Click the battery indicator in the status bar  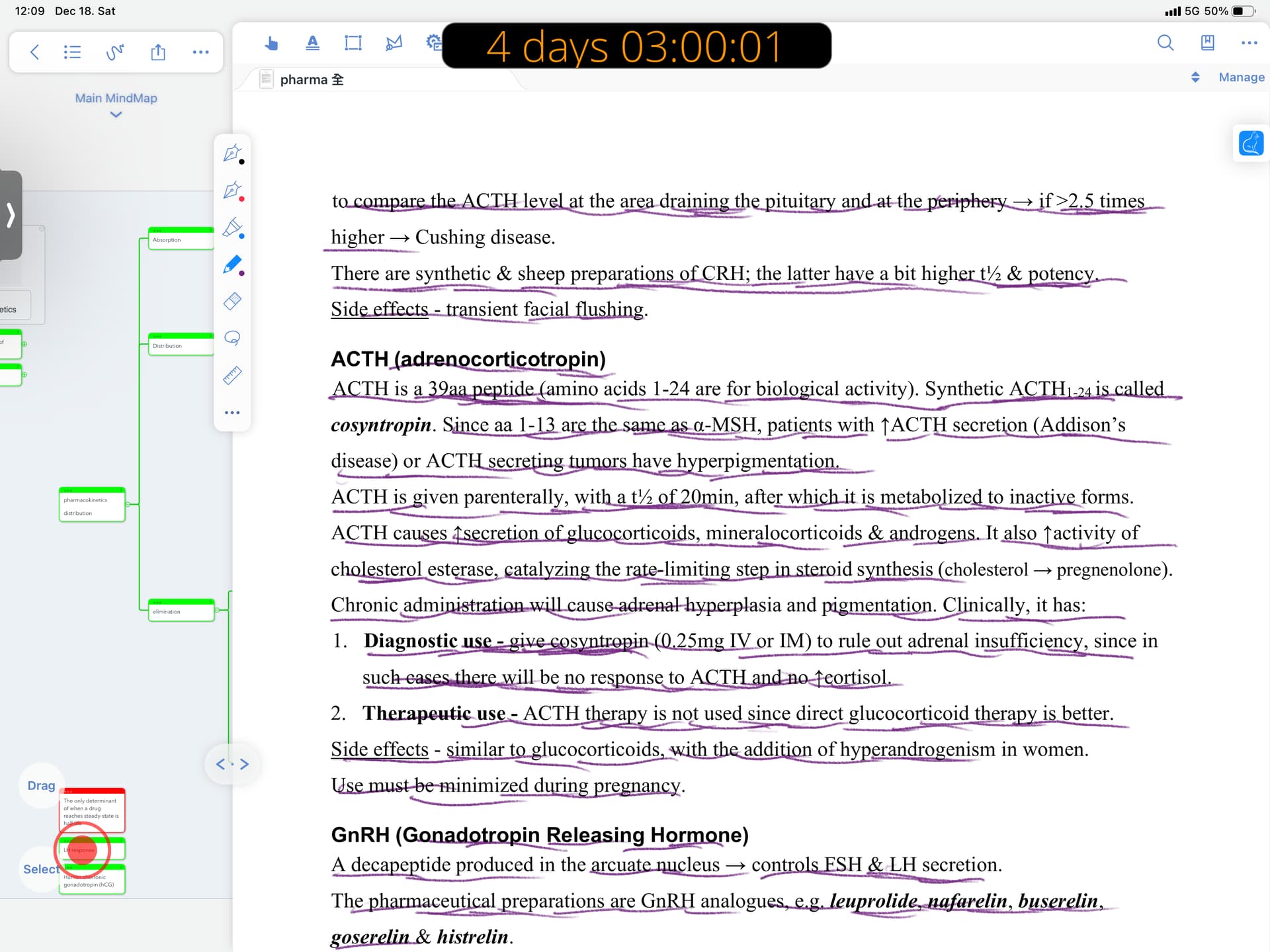pyautogui.click(x=1244, y=11)
